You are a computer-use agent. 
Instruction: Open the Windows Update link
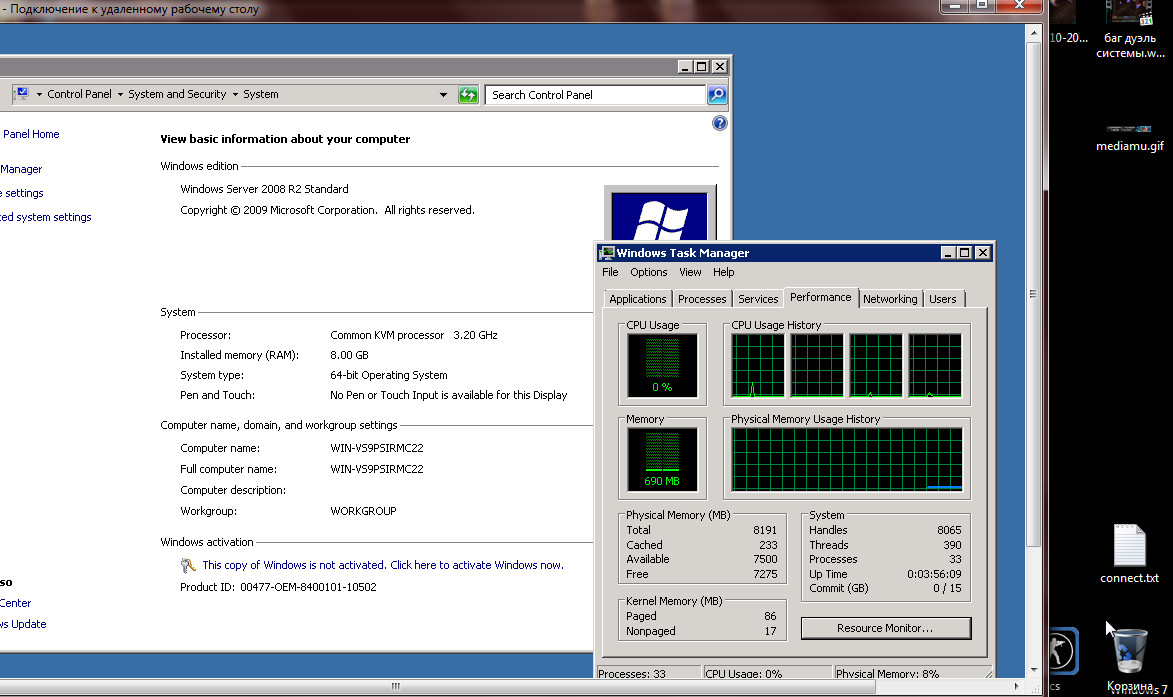[x=23, y=624]
